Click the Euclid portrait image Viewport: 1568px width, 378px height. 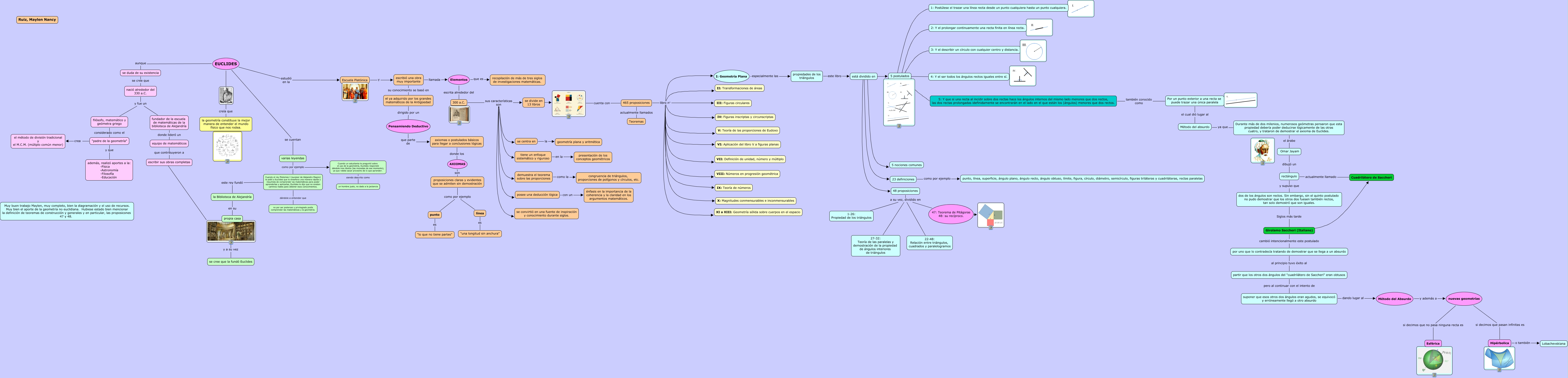pos(226,96)
